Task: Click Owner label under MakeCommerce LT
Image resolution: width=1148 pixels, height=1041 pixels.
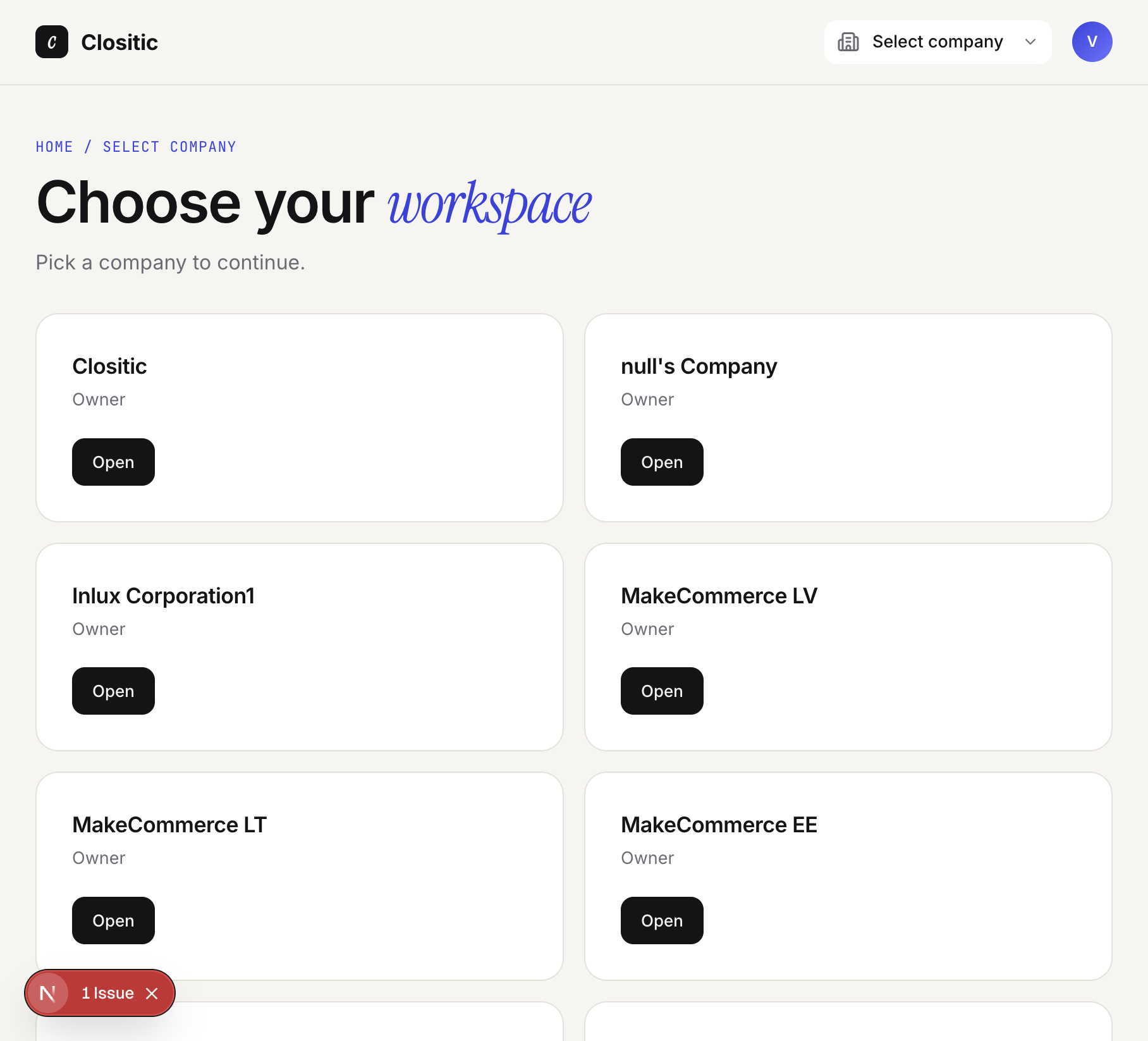Action: pyautogui.click(x=99, y=858)
